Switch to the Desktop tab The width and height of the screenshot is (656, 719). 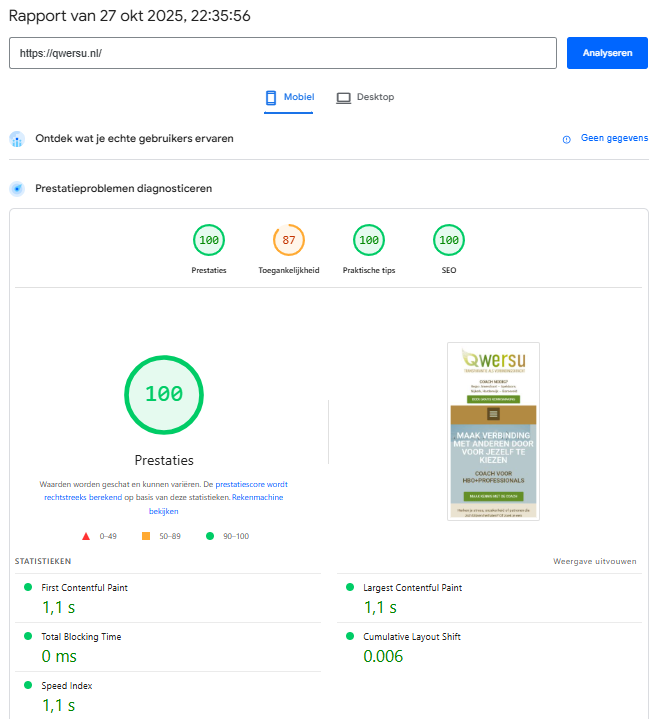(365, 97)
